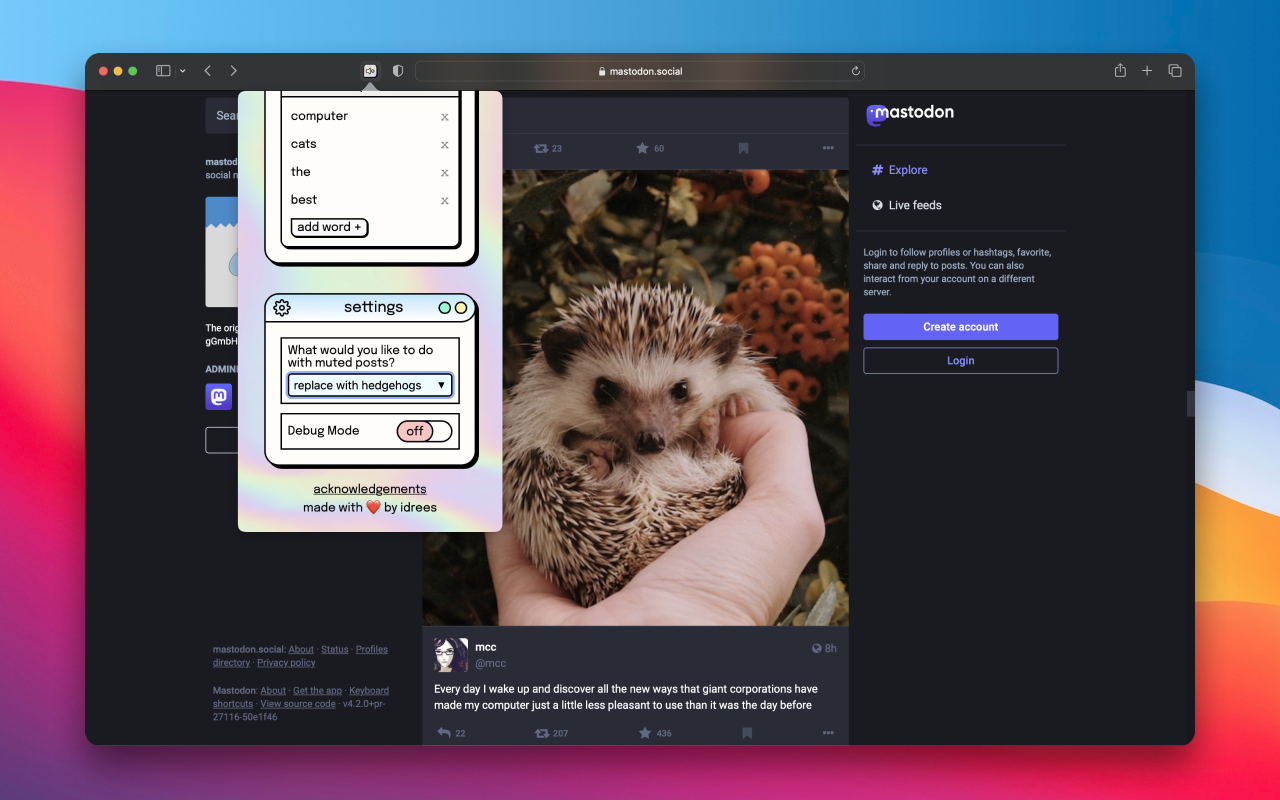Open 'replace with hedgehogs' dropdown
This screenshot has height=800, width=1280.
[x=370, y=385]
